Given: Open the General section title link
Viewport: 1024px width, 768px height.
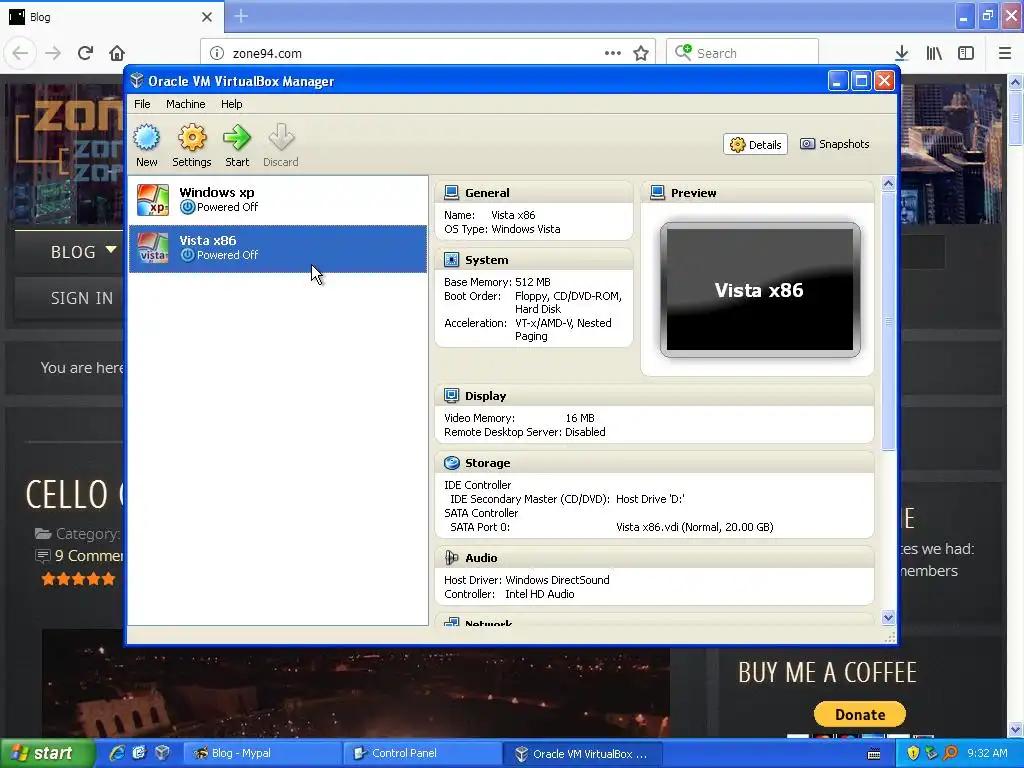Looking at the screenshot, I should pyautogui.click(x=487, y=193).
